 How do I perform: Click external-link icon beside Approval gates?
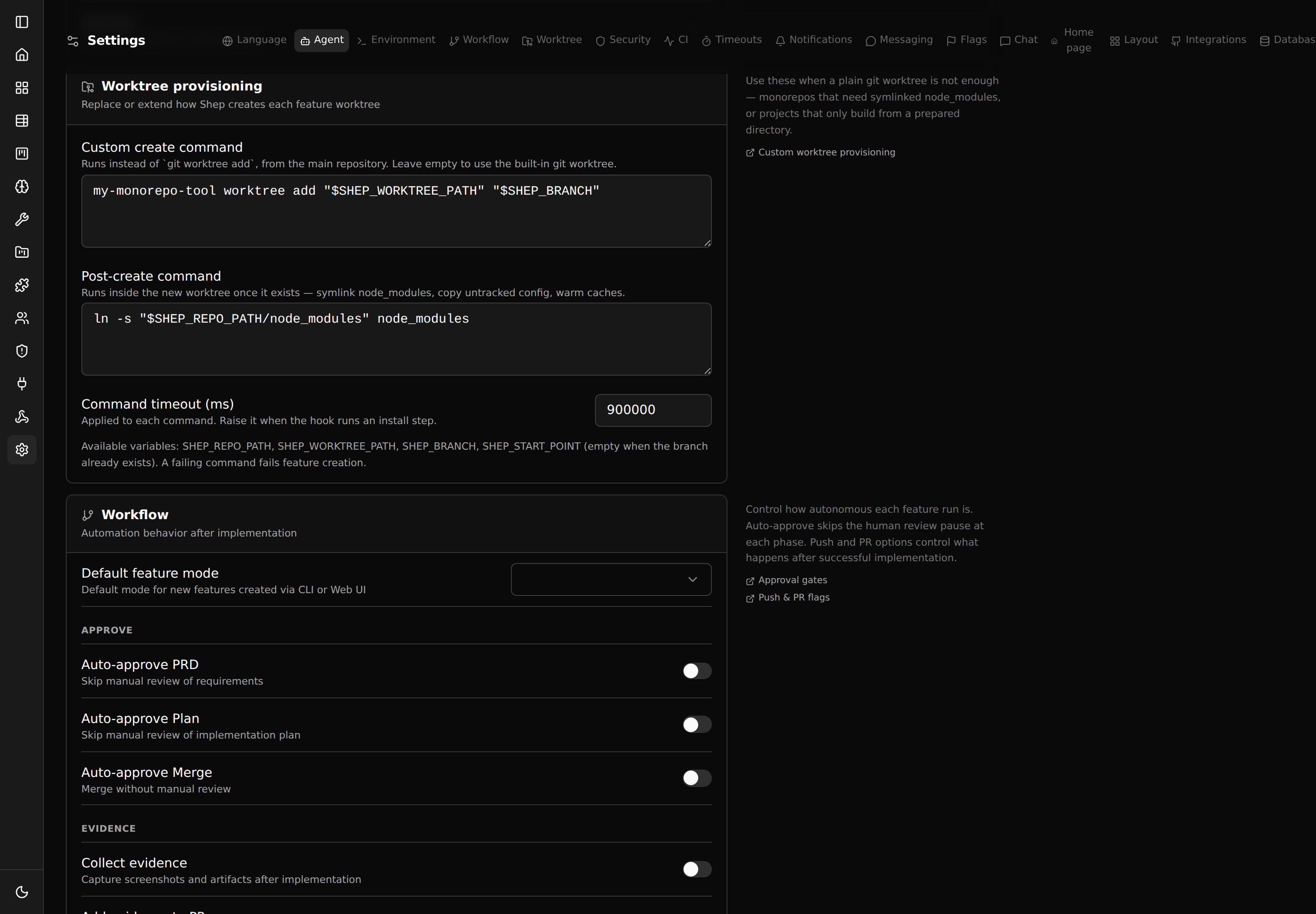click(750, 581)
